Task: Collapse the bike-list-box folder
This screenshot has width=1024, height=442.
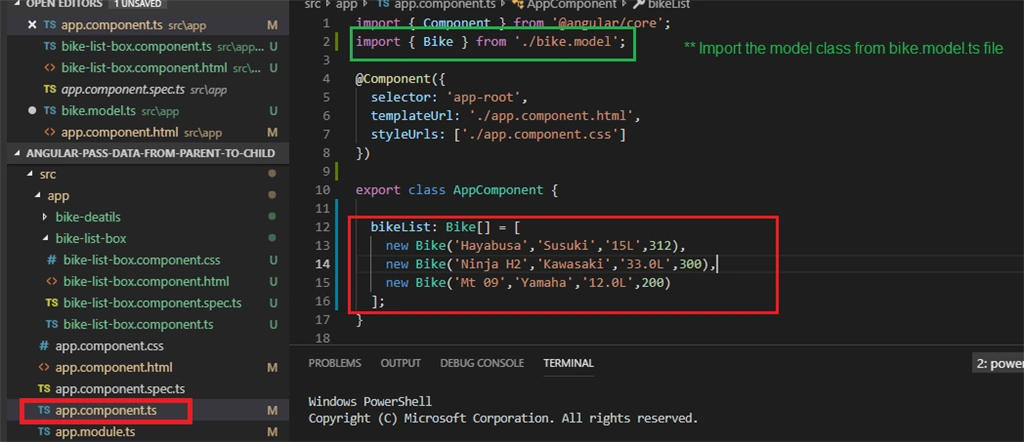Action: click(x=91, y=238)
